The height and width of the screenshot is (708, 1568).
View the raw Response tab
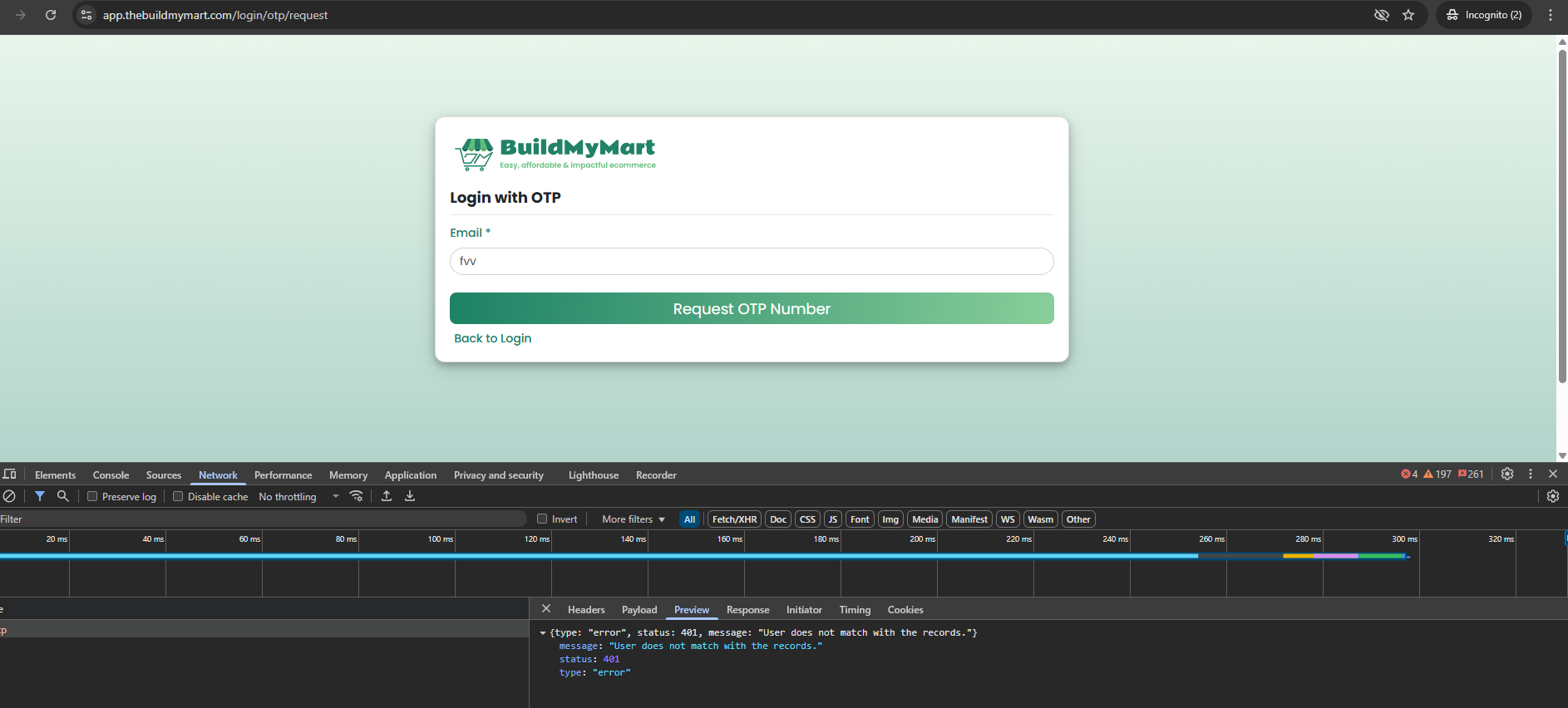click(747, 610)
